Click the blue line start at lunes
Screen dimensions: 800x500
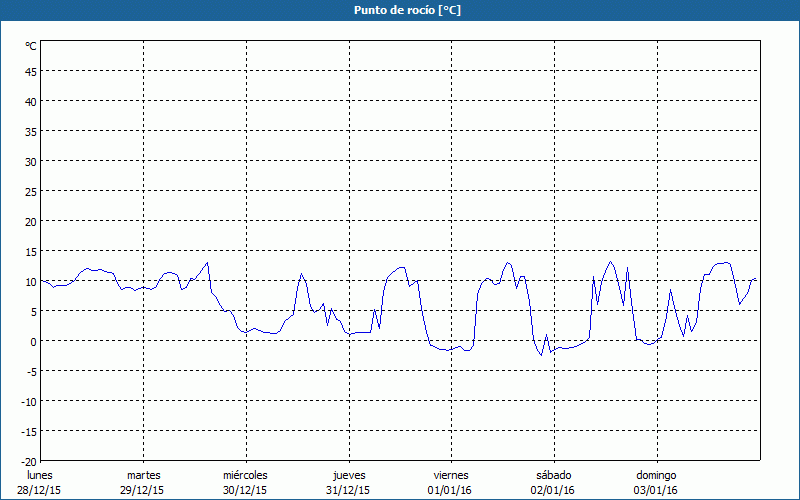[41, 281]
